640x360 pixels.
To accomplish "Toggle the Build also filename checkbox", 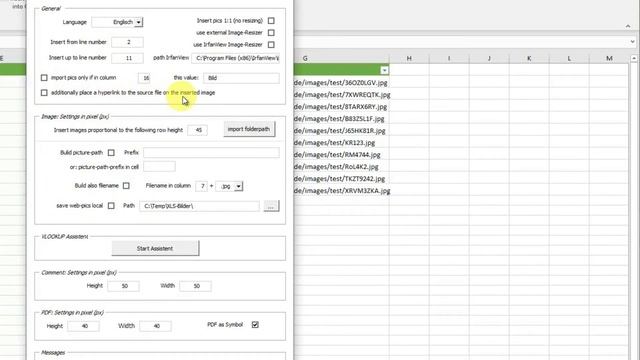I will coord(126,186).
